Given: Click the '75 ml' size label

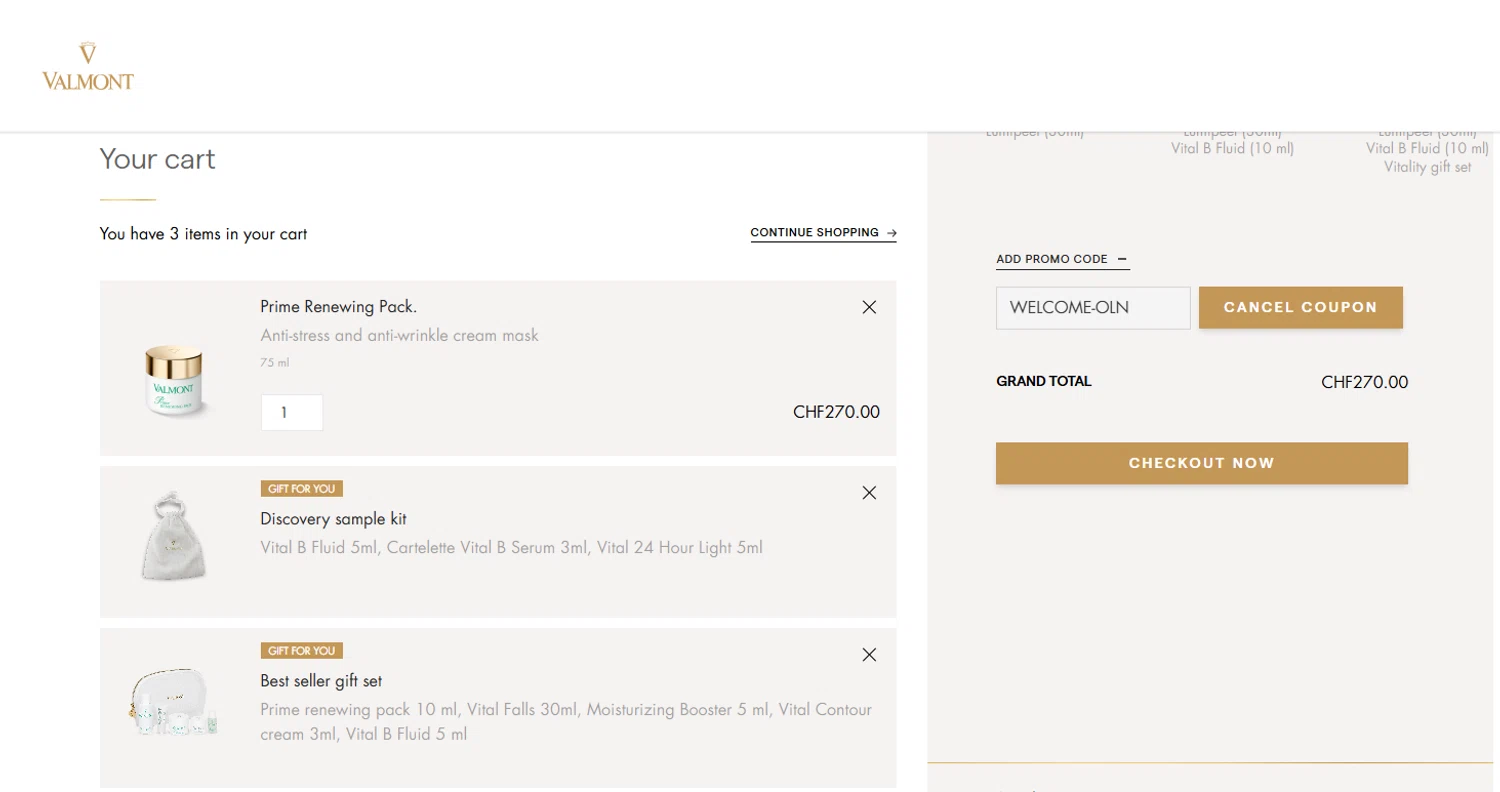Looking at the screenshot, I should tap(275, 363).
